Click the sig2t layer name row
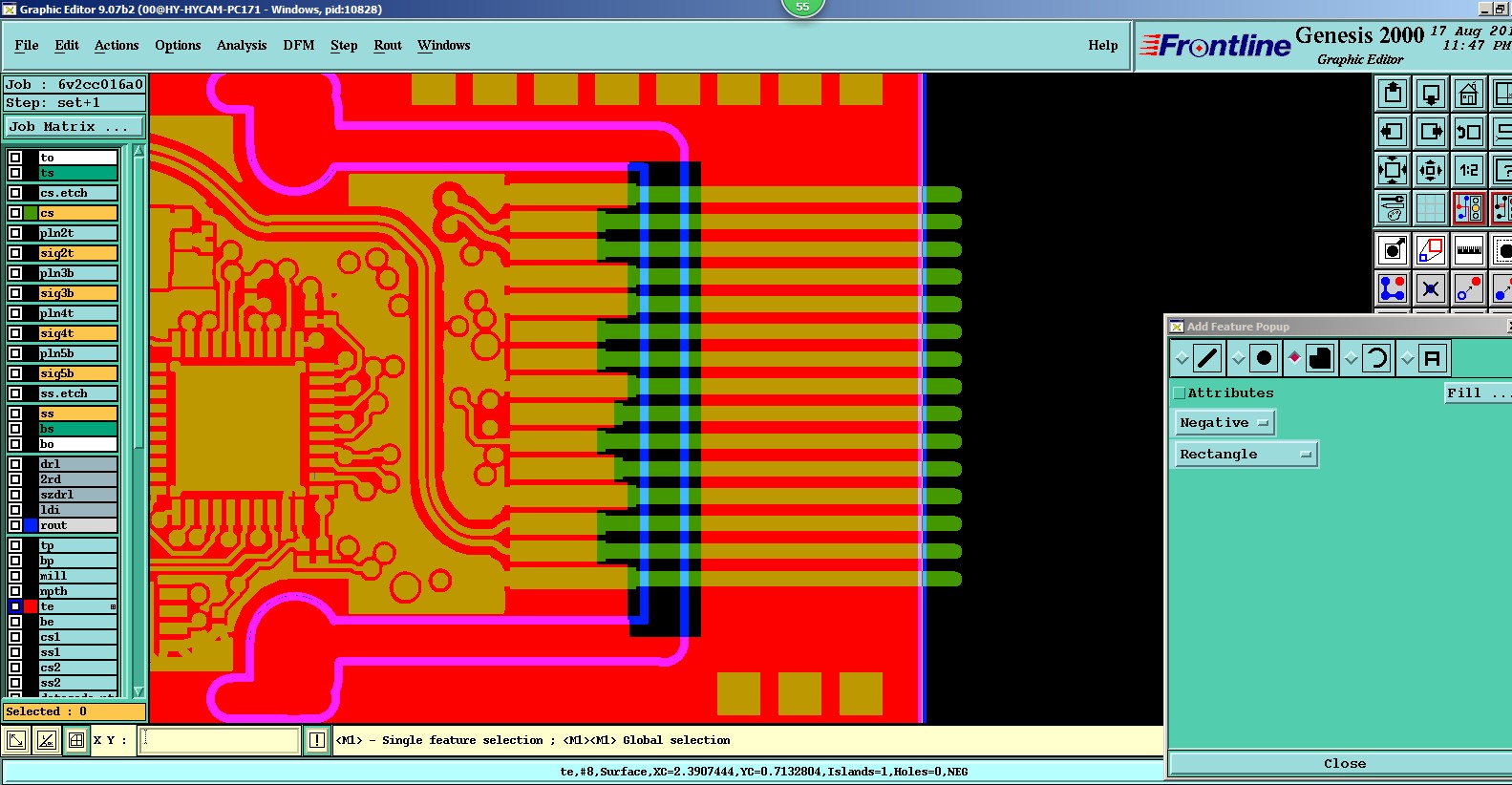The image size is (1512, 785). 78,253
